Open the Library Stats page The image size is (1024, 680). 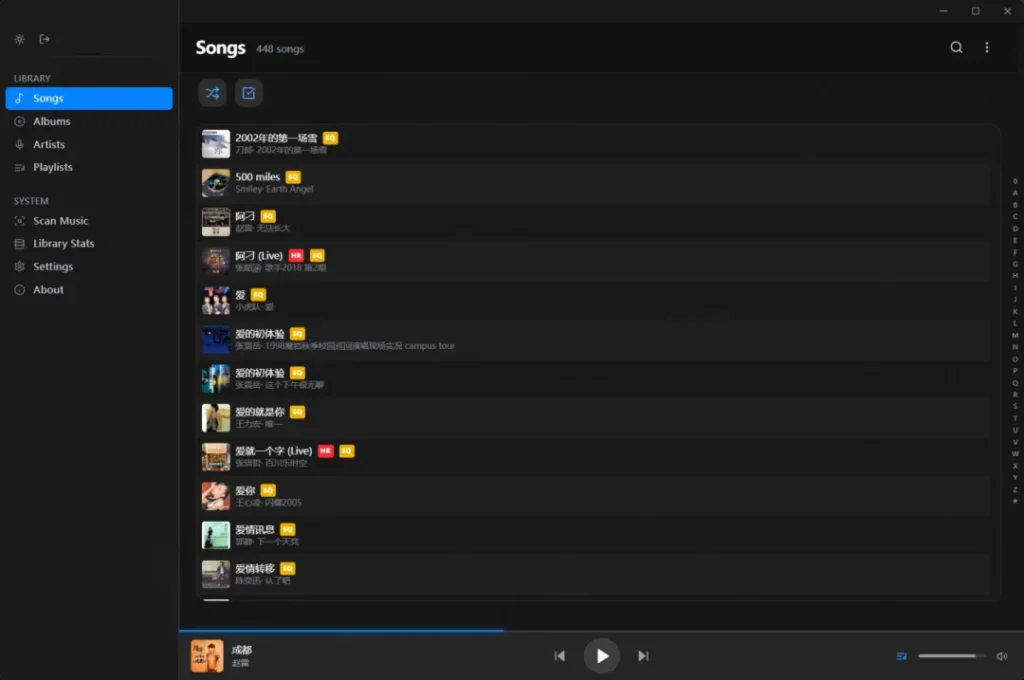(63, 244)
